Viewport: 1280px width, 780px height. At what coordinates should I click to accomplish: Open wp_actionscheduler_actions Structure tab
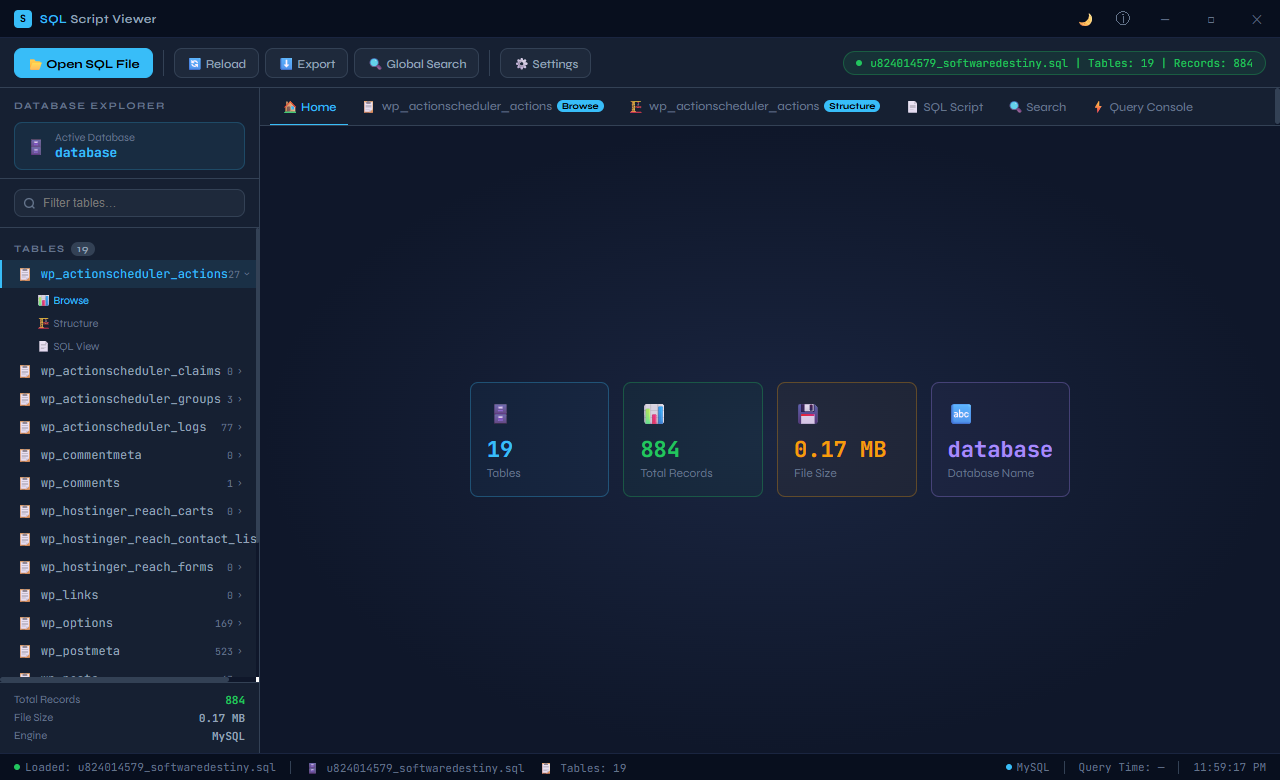[x=754, y=107]
